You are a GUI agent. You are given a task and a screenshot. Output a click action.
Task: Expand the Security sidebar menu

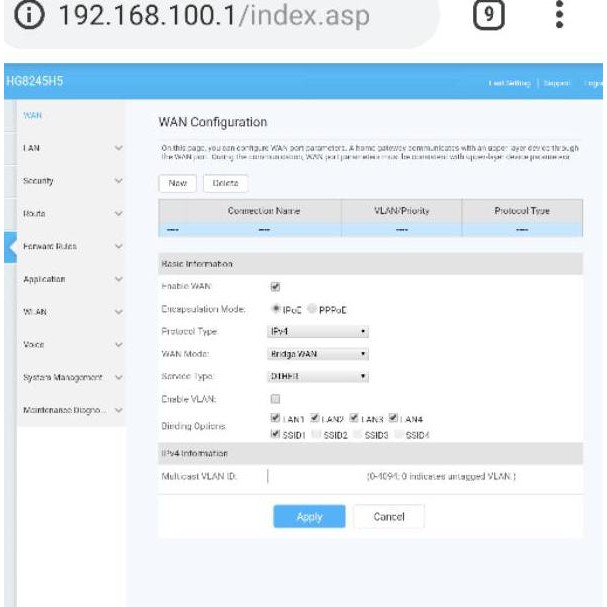70,181
